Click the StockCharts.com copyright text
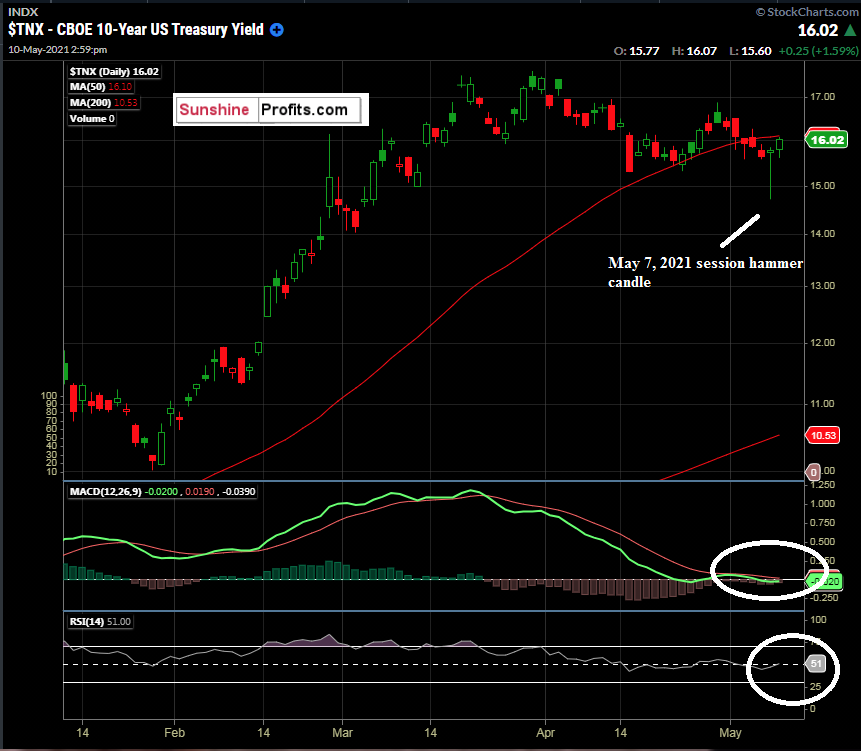Screen dimensions: 861x751 tap(807, 12)
